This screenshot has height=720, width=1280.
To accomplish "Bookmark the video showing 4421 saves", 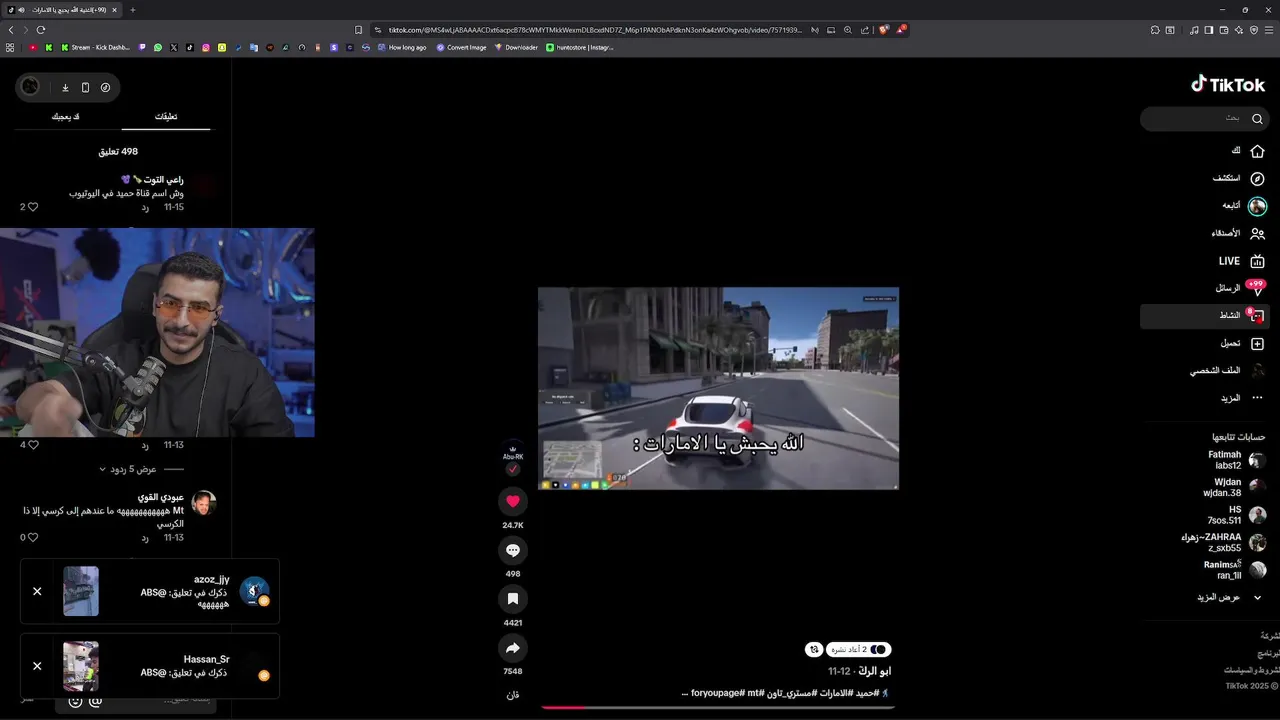I will [513, 598].
